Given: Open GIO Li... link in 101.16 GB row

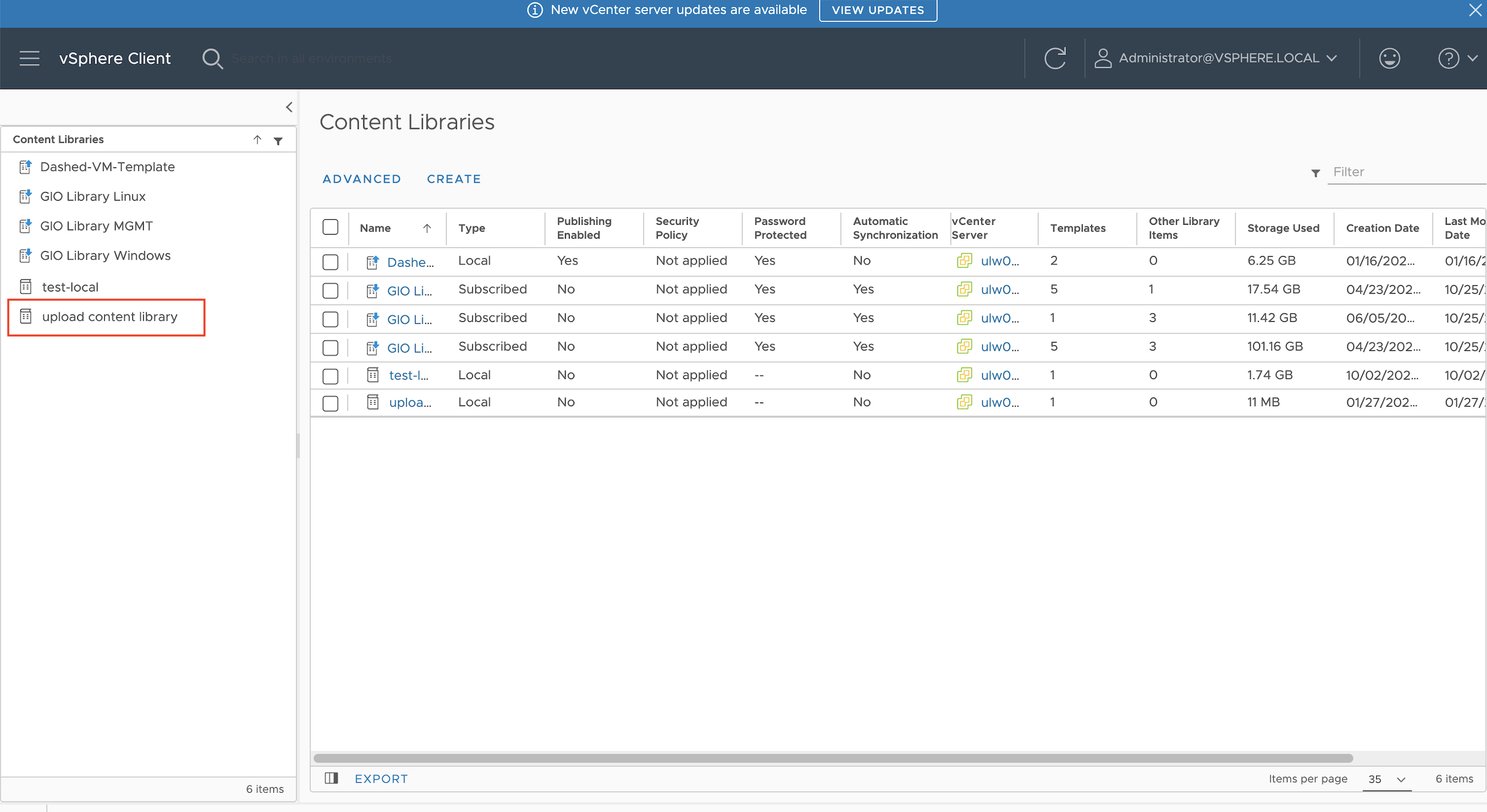Looking at the screenshot, I should coord(410,348).
